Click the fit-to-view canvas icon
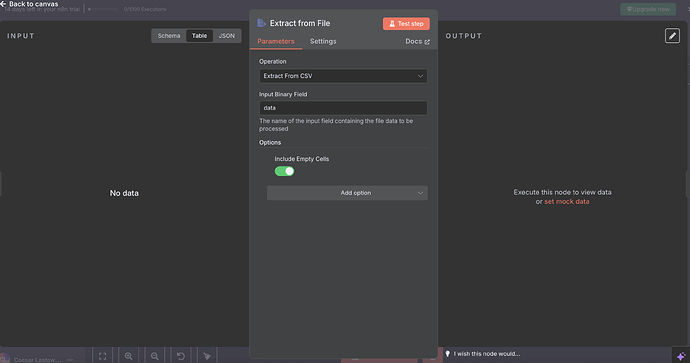 click(103, 356)
